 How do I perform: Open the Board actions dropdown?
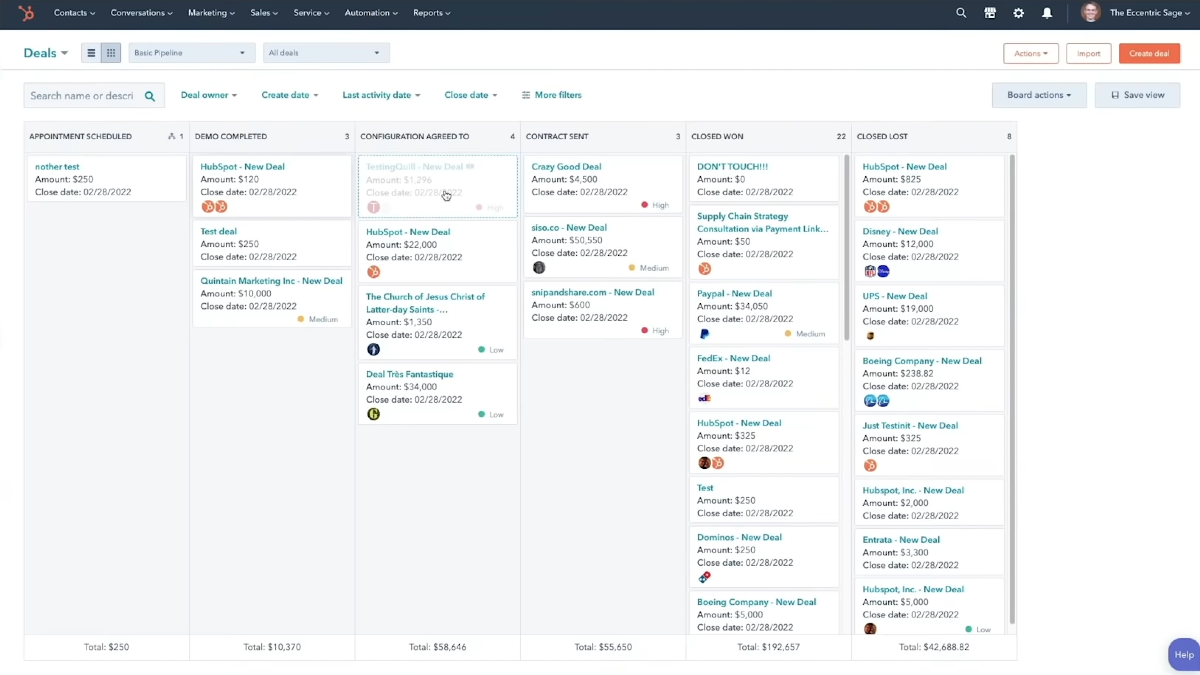tap(1039, 95)
